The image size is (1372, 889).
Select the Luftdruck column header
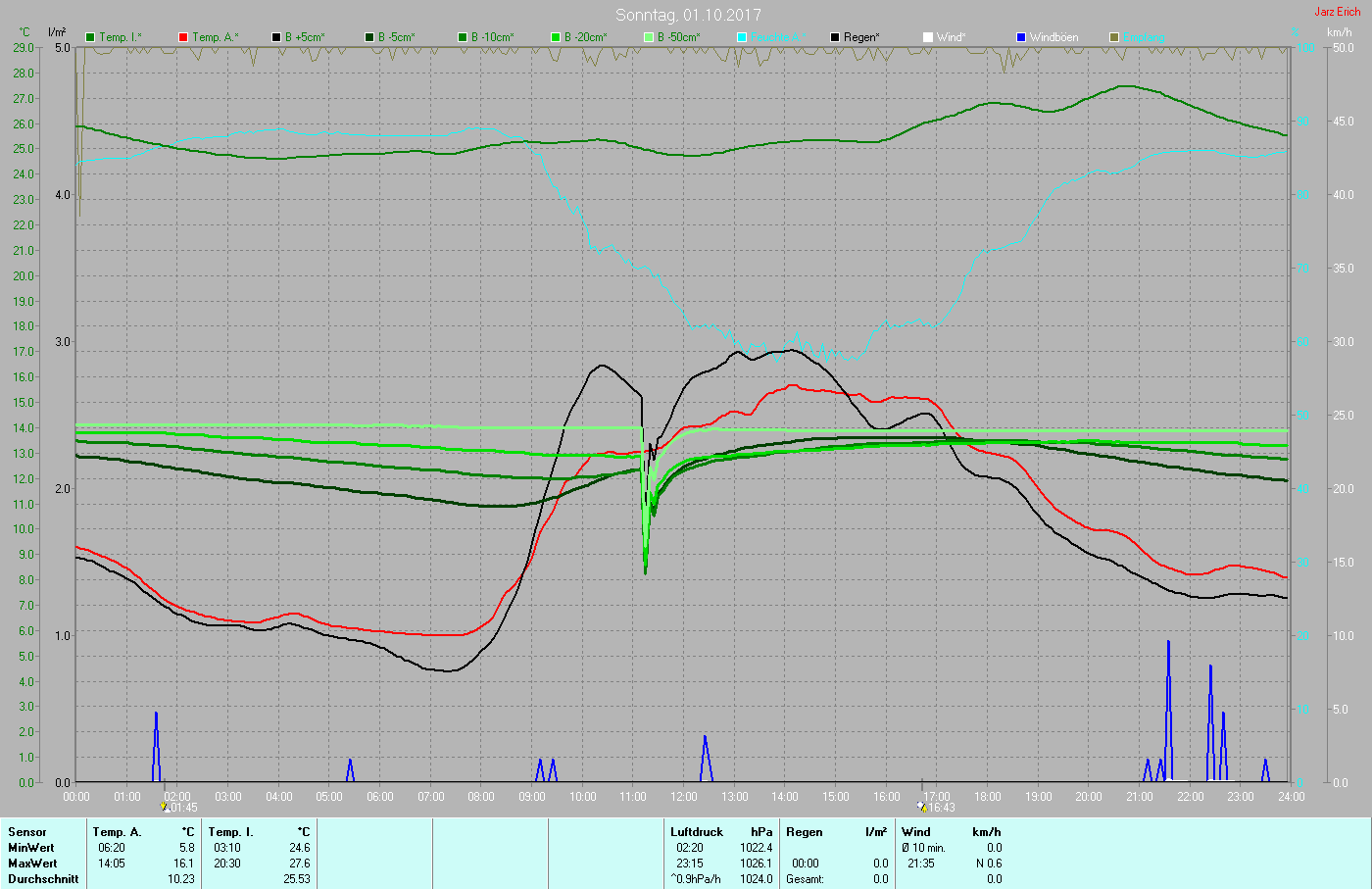tap(696, 832)
